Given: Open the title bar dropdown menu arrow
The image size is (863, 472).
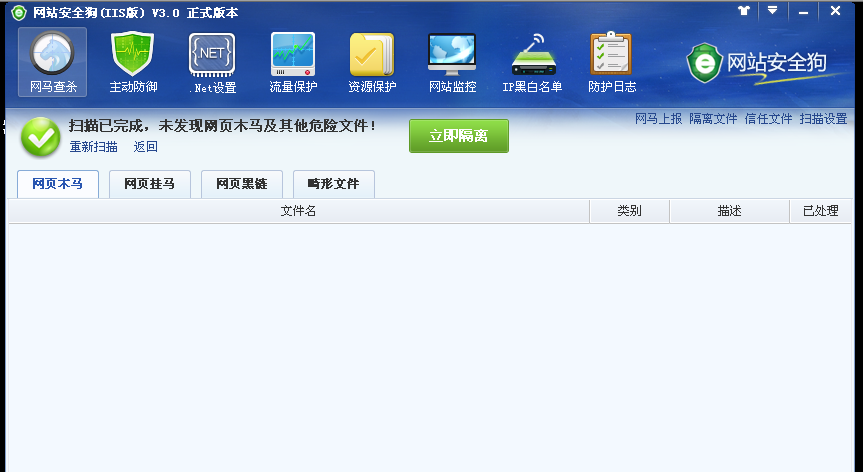Looking at the screenshot, I should click(x=773, y=10).
